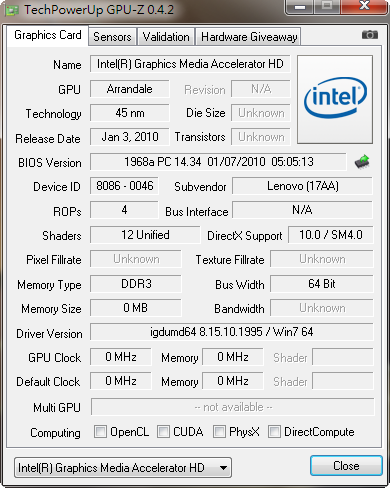Click the Bus Interface field showing N/A
390x488 pixels.
302,210
